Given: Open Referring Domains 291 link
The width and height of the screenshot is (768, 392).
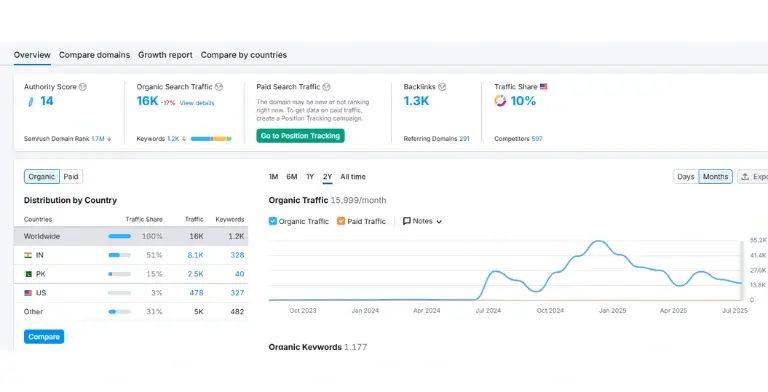Looking at the screenshot, I should point(464,139).
